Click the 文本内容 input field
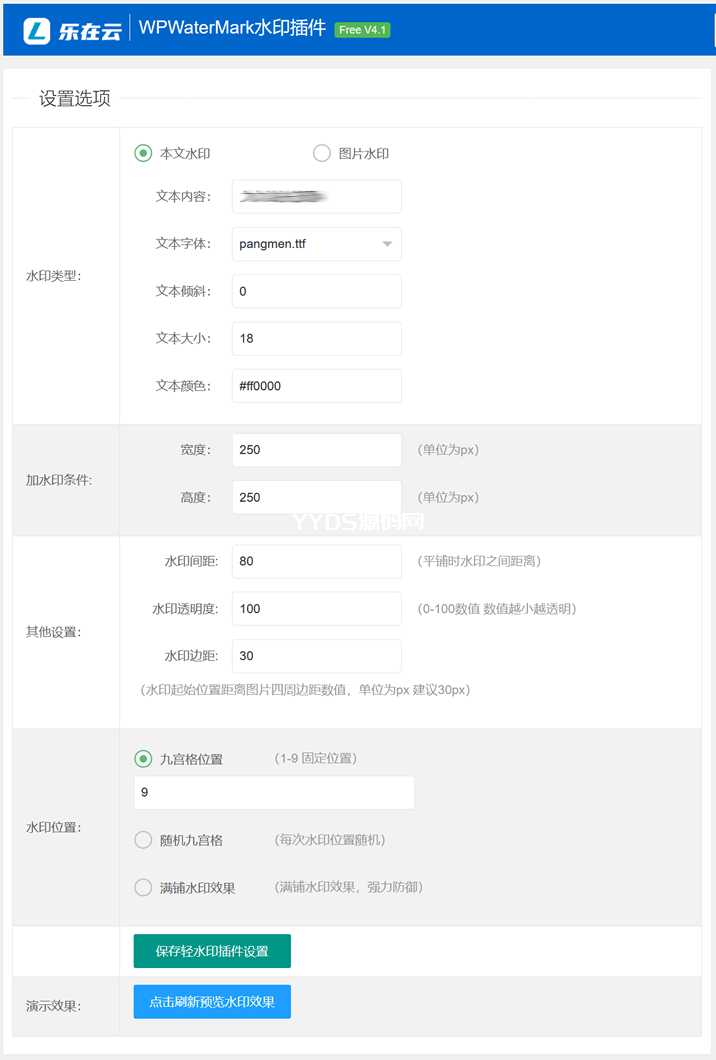 (x=316, y=197)
